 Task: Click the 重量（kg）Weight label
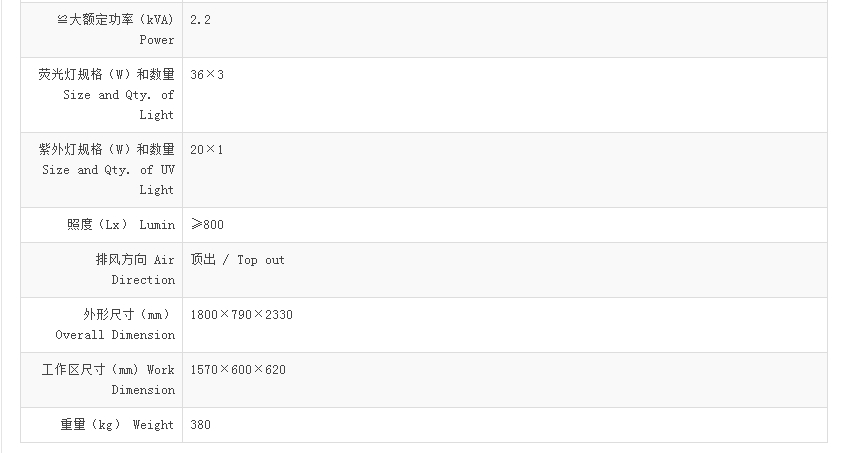point(117,425)
